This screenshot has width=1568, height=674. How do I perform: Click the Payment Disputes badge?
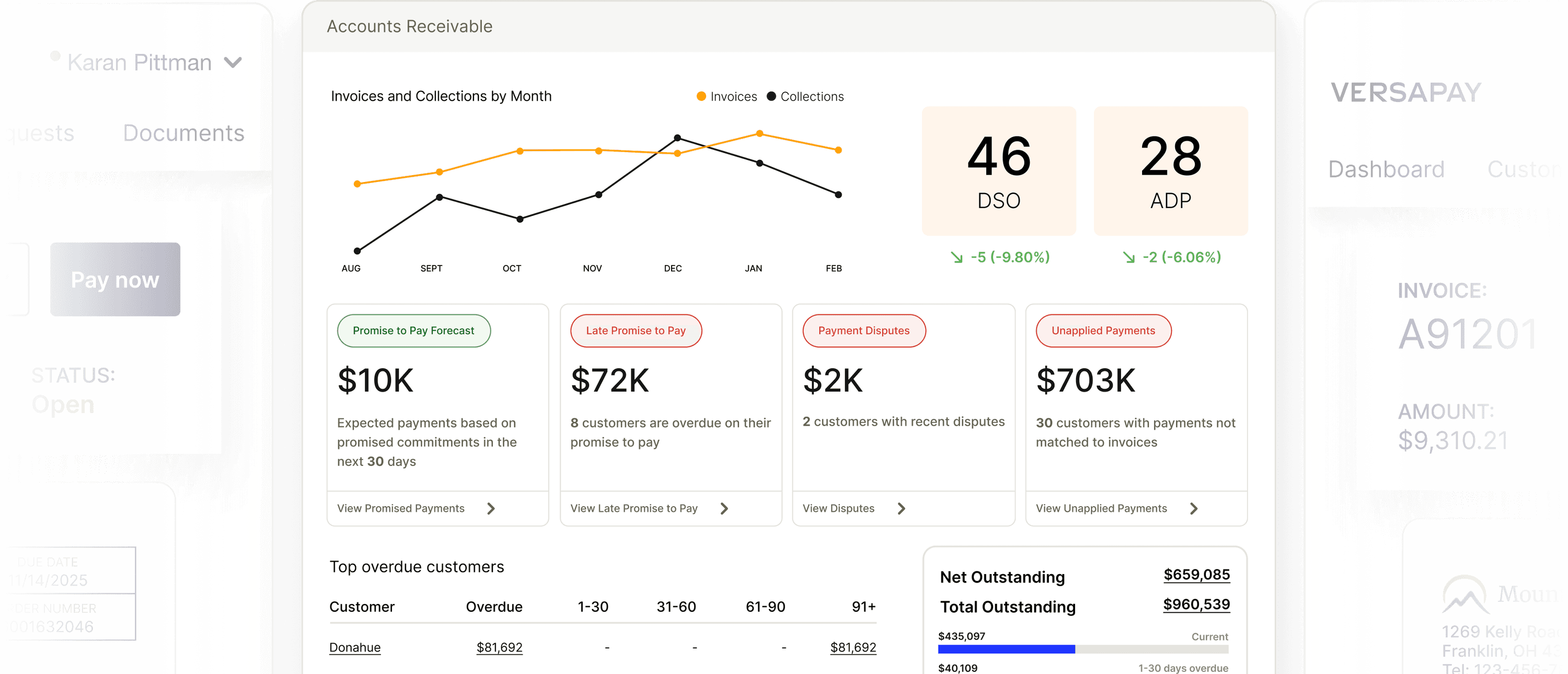(864, 330)
